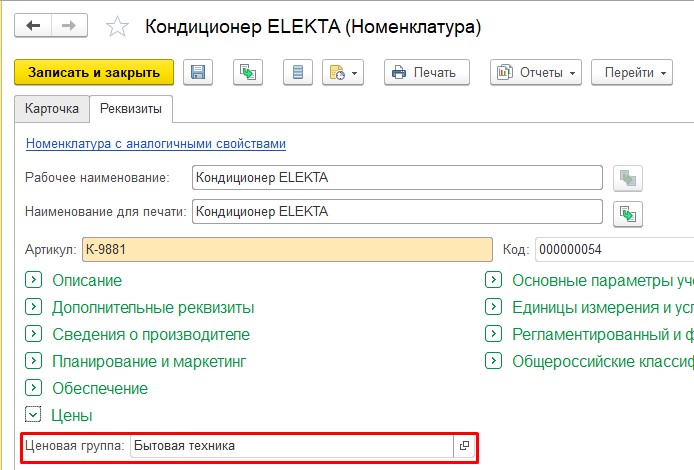Expand the Дополнительные реквизиты section
694x470 pixels.
coord(34,307)
